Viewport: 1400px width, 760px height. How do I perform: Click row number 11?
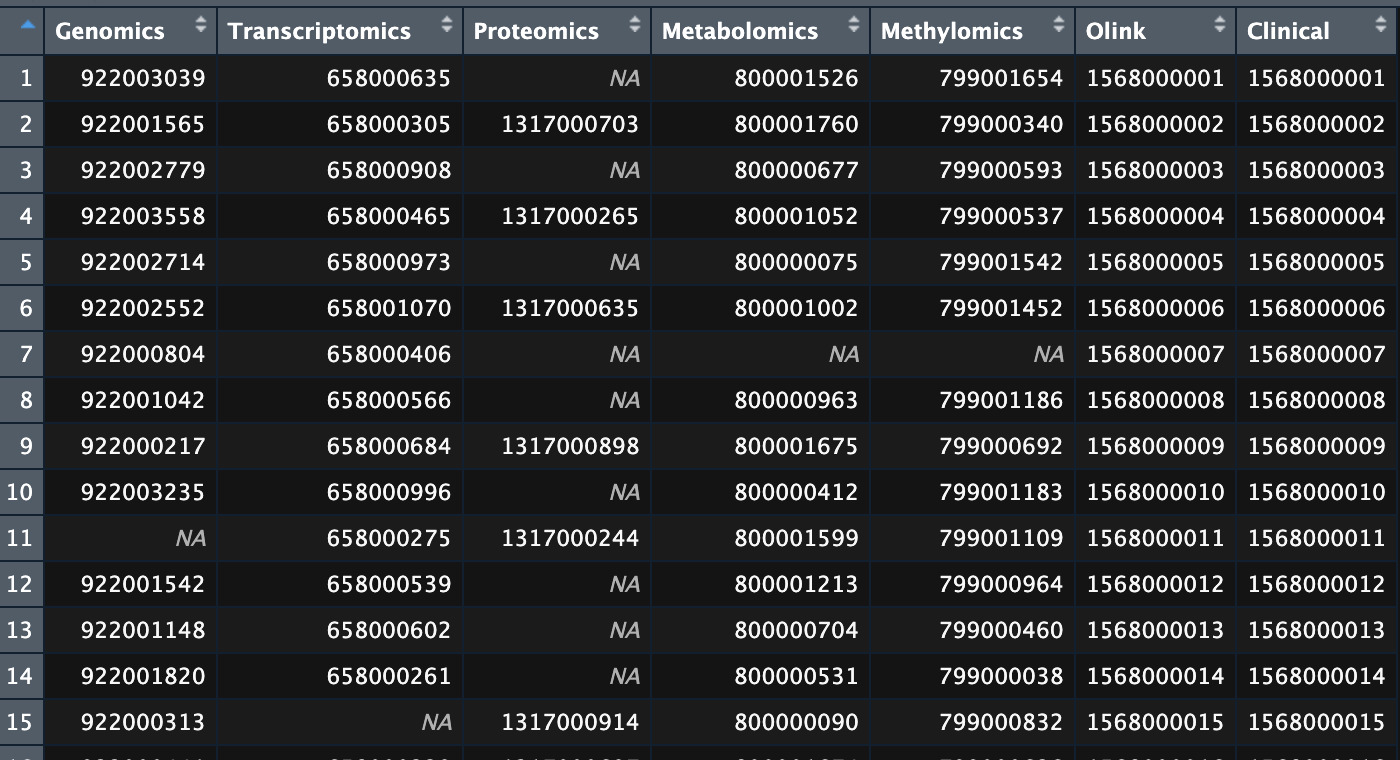[x=20, y=538]
